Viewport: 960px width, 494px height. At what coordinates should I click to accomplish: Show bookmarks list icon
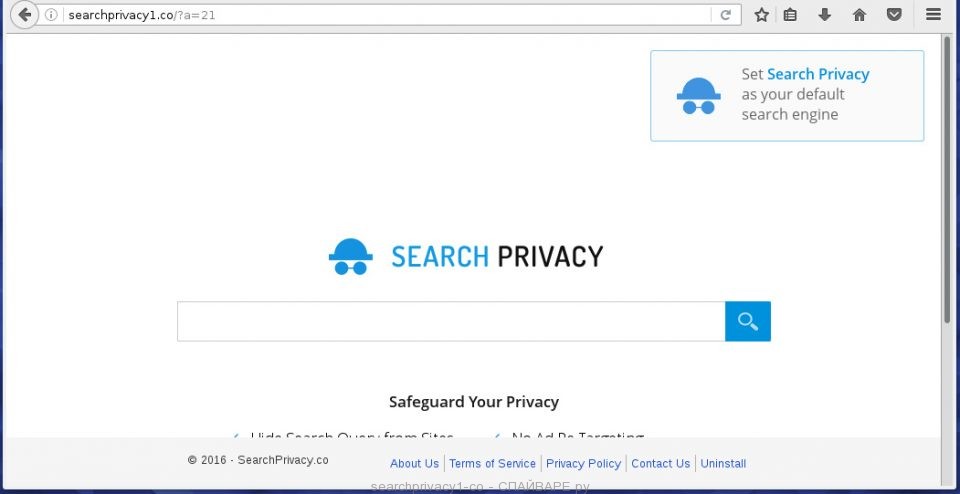tap(790, 15)
